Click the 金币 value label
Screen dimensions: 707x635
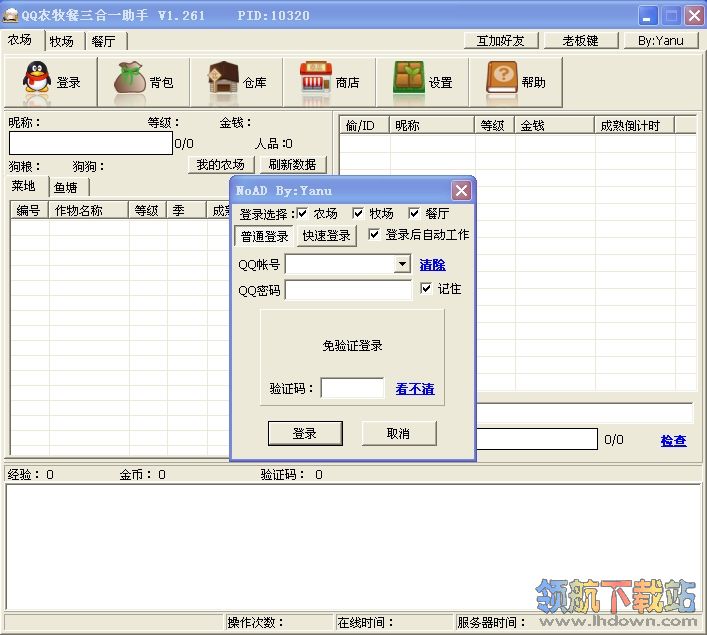(x=142, y=474)
